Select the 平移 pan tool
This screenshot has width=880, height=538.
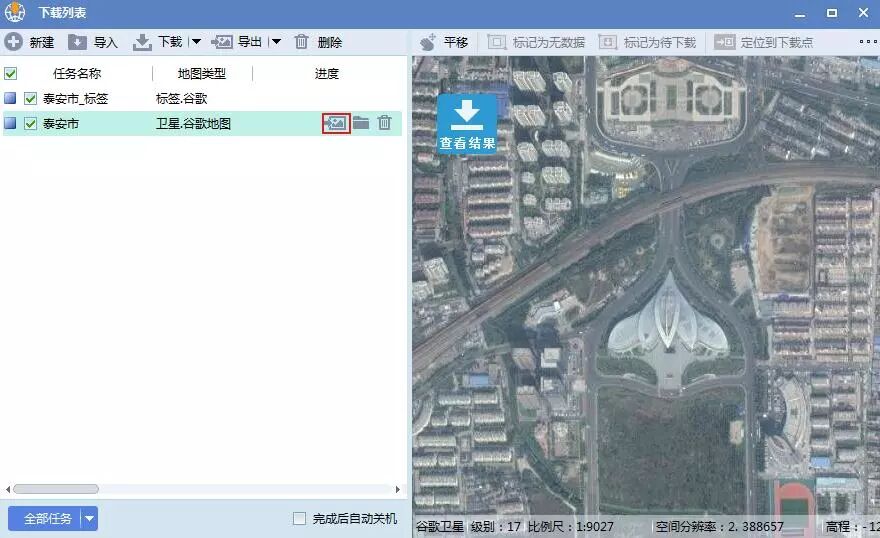coord(444,42)
